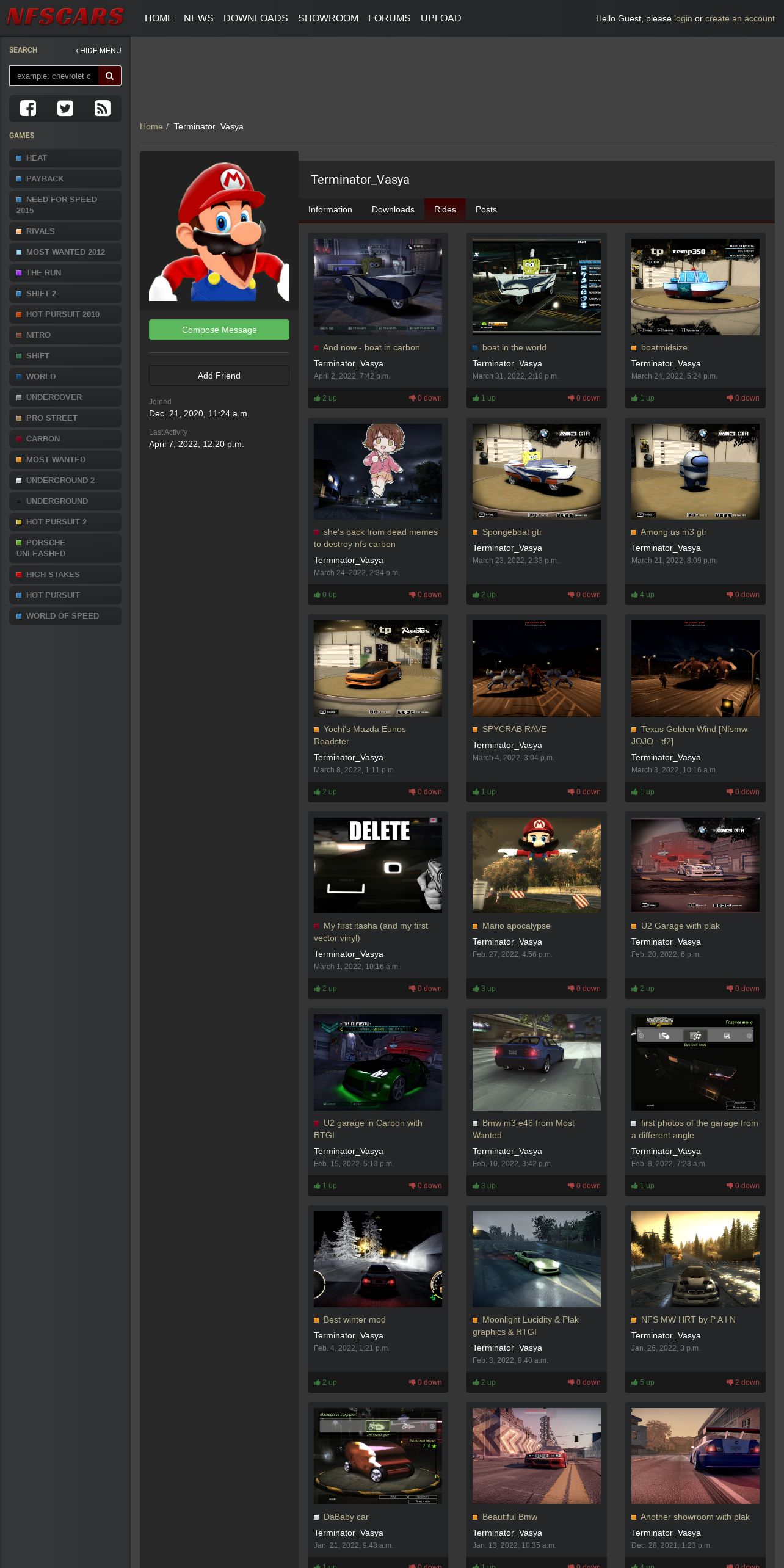Open 'Another showroom with plak' title

coord(695,1517)
